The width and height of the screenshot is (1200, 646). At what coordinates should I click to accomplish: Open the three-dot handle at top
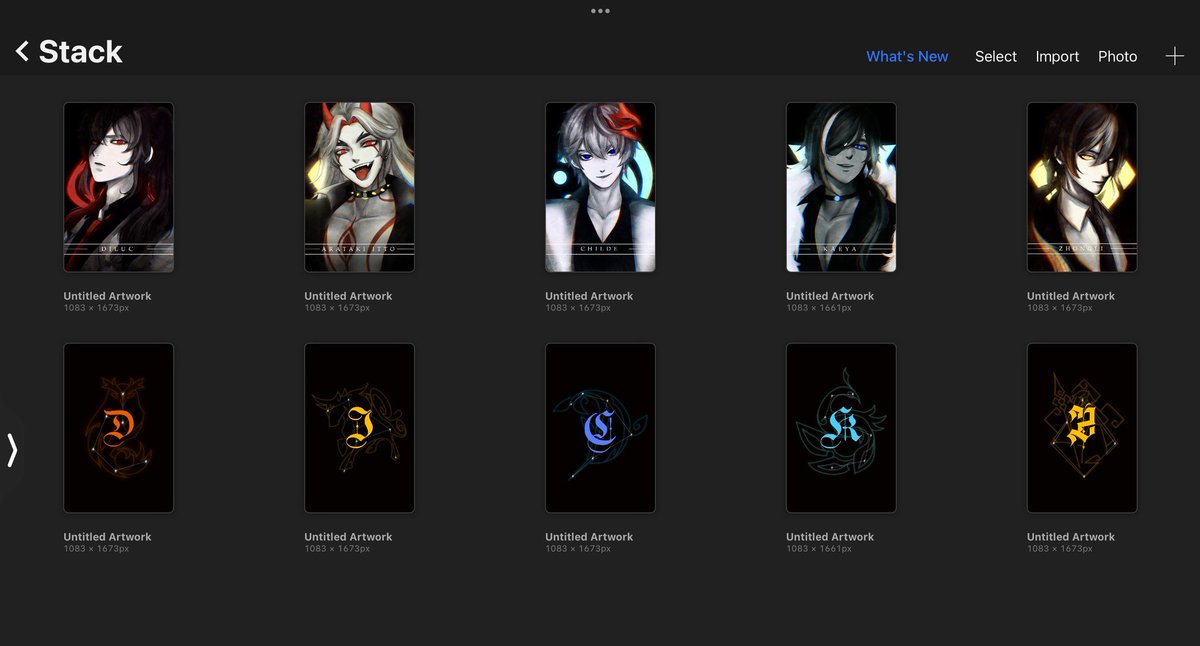pyautogui.click(x=600, y=11)
